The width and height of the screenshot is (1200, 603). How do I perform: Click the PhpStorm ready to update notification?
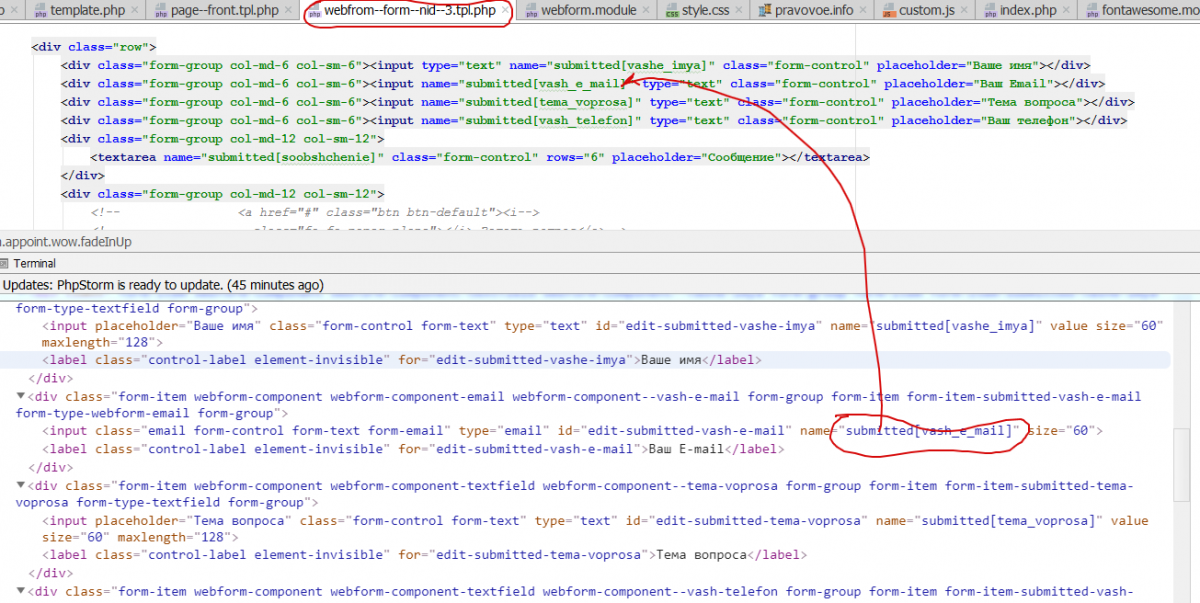point(162,285)
